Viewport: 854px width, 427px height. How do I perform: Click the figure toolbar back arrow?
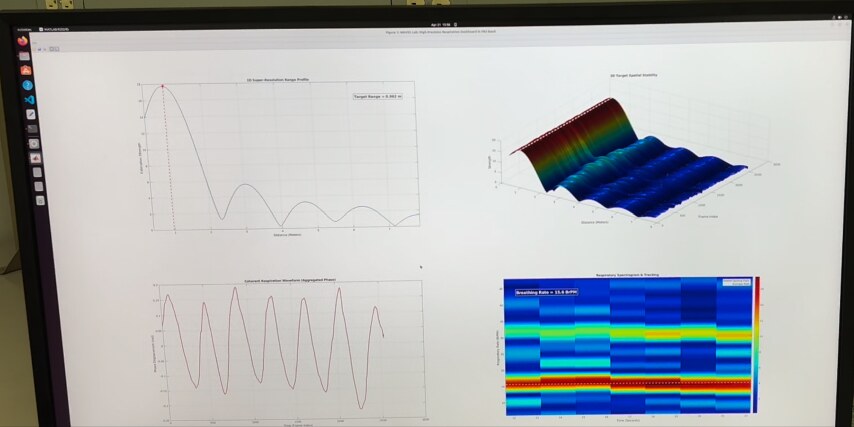pyautogui.click(x=43, y=49)
